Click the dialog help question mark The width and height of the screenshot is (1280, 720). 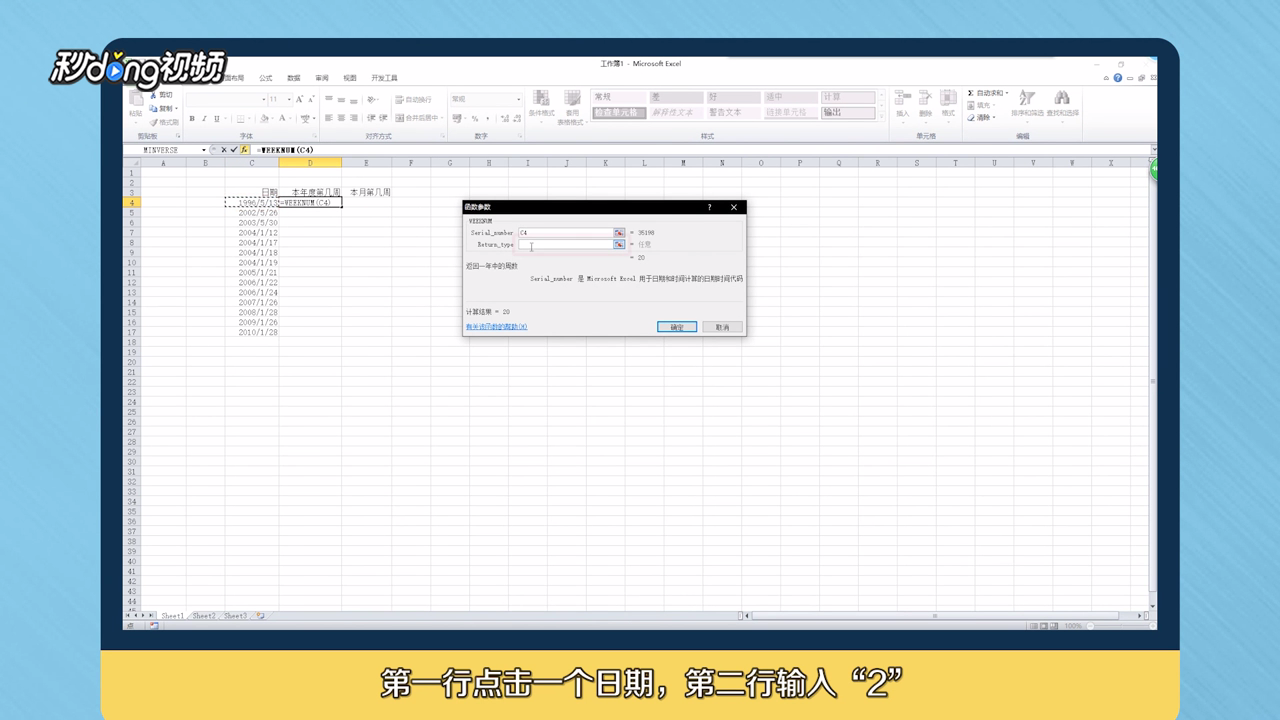(710, 207)
